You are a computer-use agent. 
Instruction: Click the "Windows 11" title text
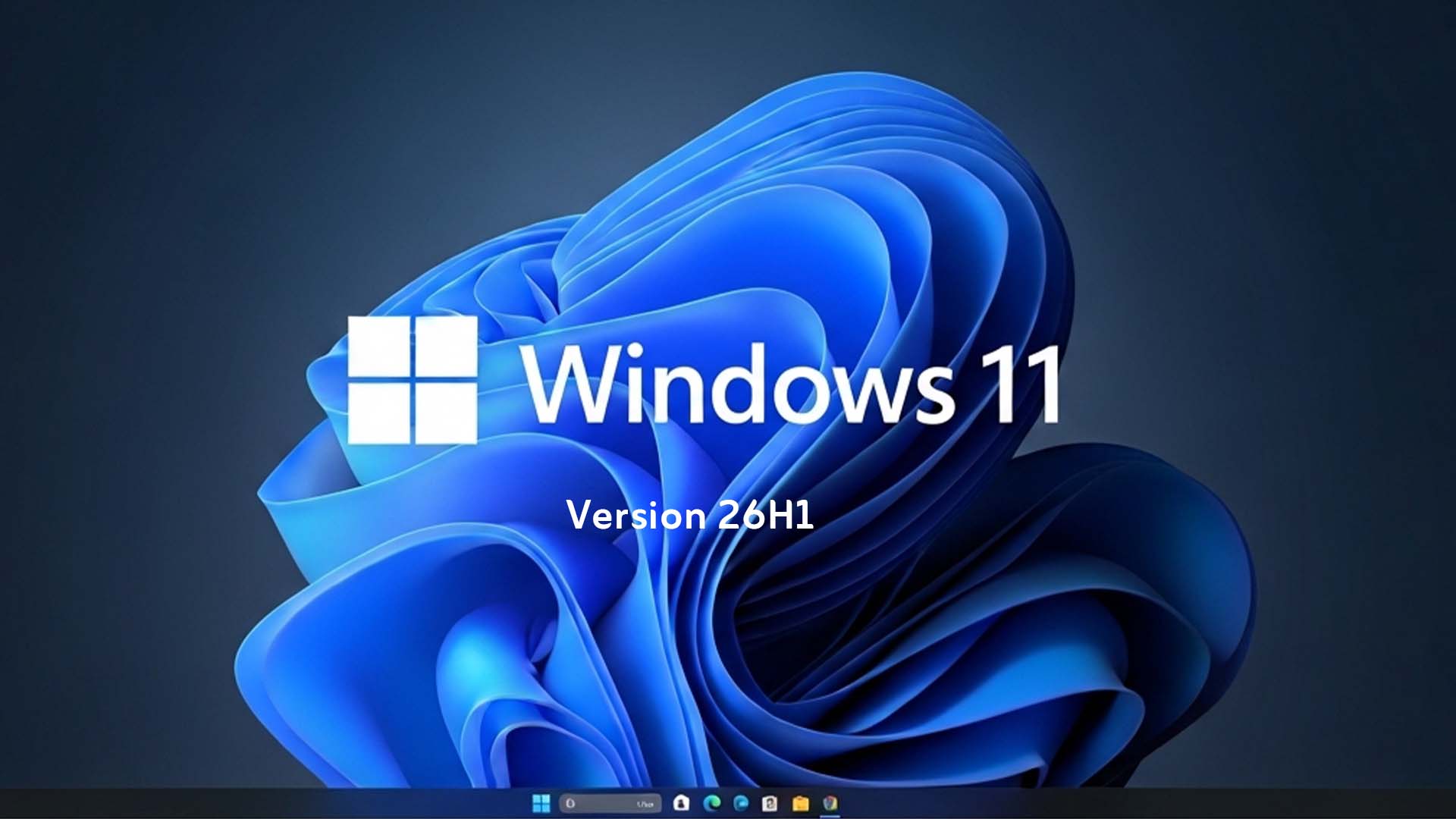click(789, 384)
